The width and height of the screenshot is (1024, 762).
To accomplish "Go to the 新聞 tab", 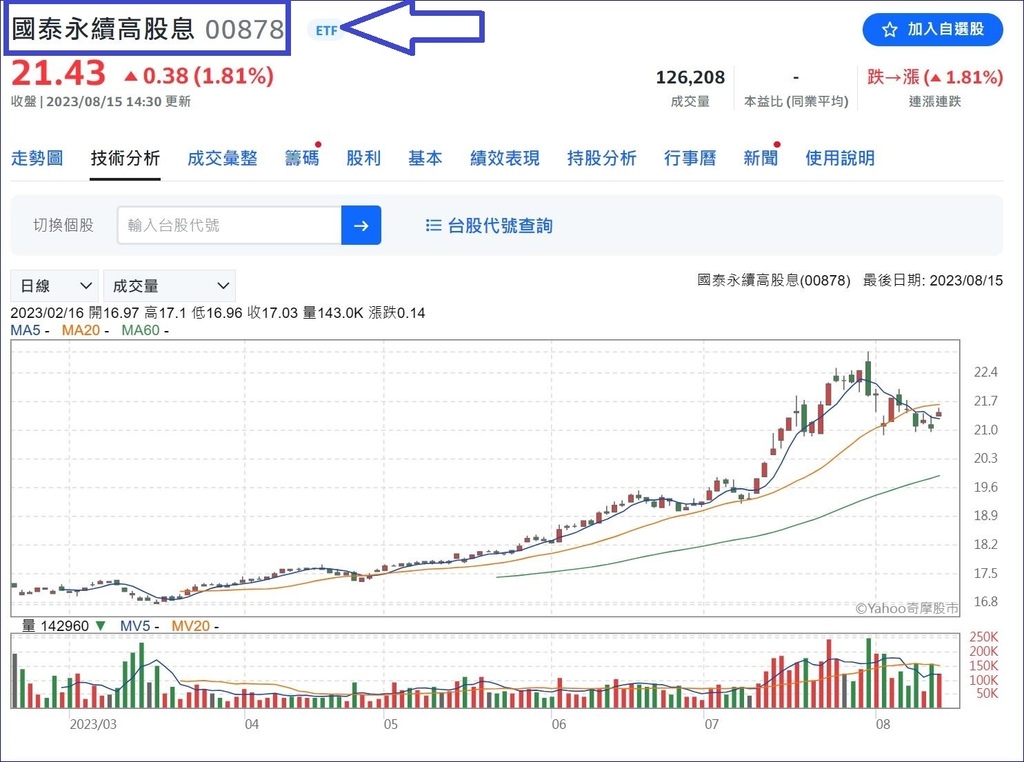I will (x=761, y=158).
